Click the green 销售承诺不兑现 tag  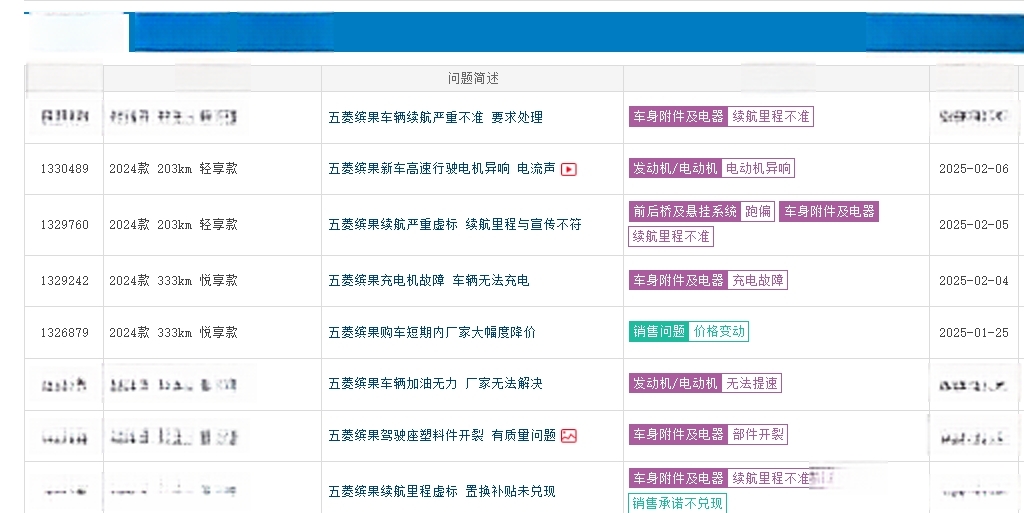click(x=677, y=503)
